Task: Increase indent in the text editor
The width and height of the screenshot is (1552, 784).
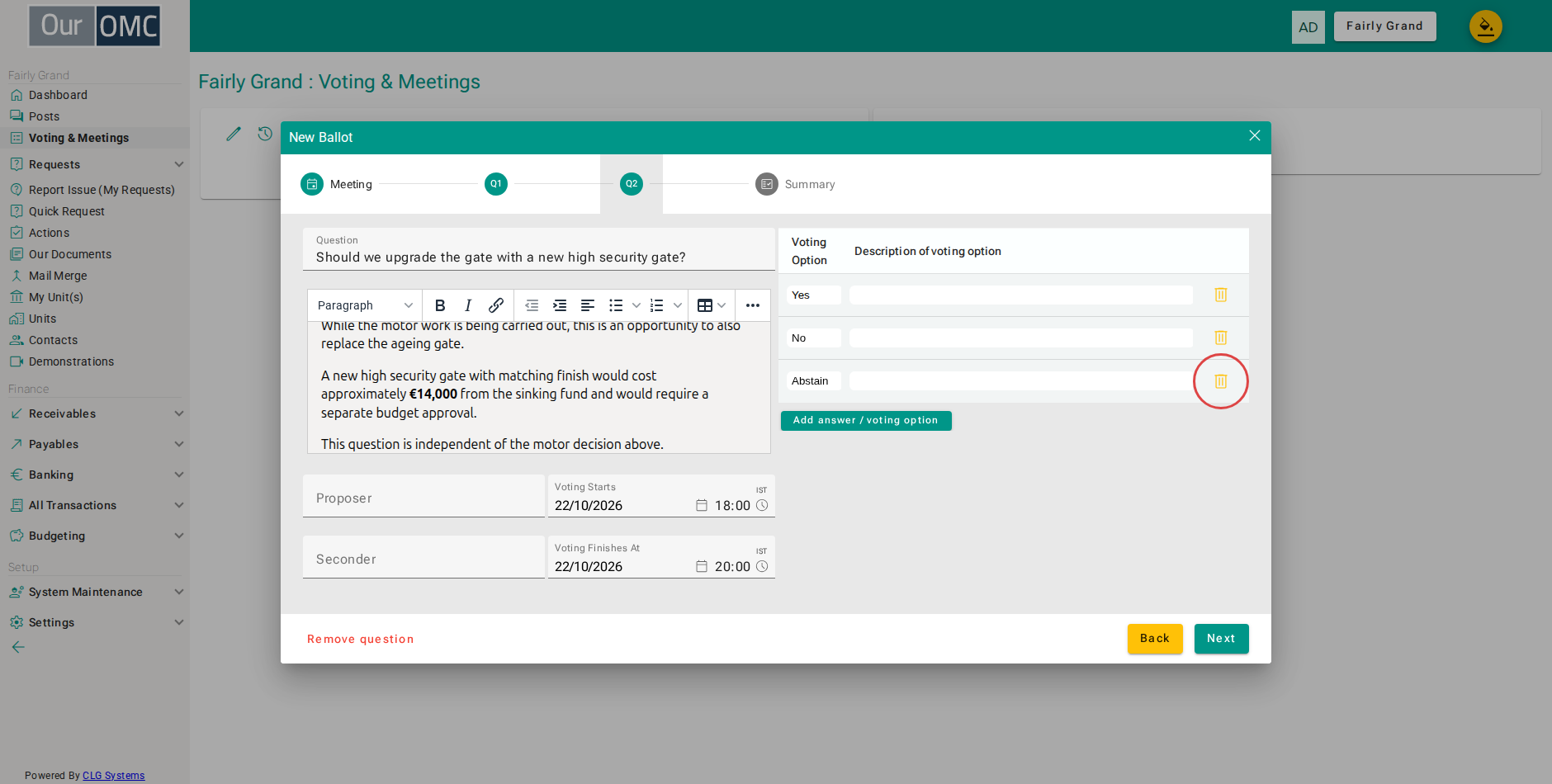Action: [560, 305]
